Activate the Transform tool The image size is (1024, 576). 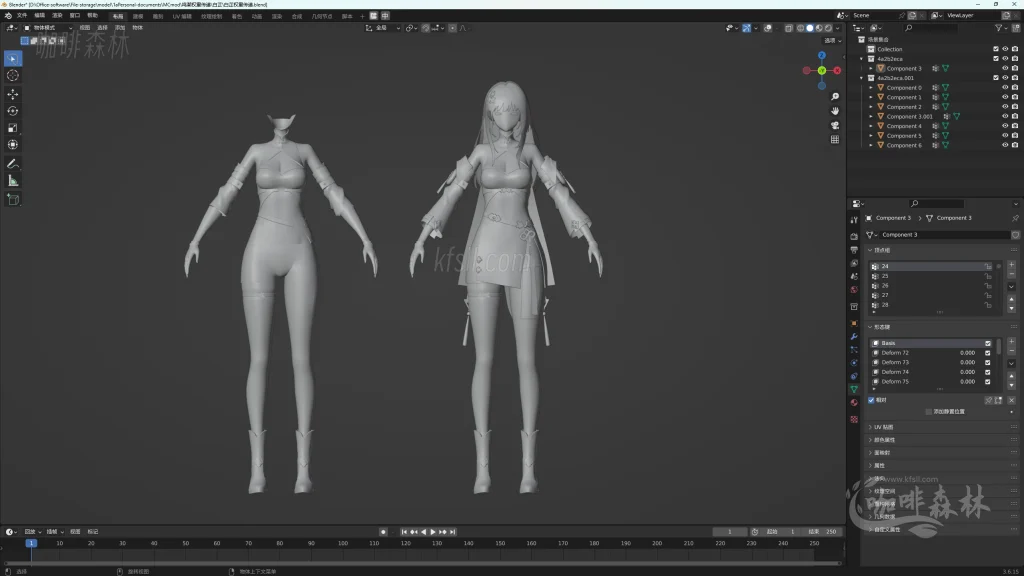pyautogui.click(x=12, y=144)
